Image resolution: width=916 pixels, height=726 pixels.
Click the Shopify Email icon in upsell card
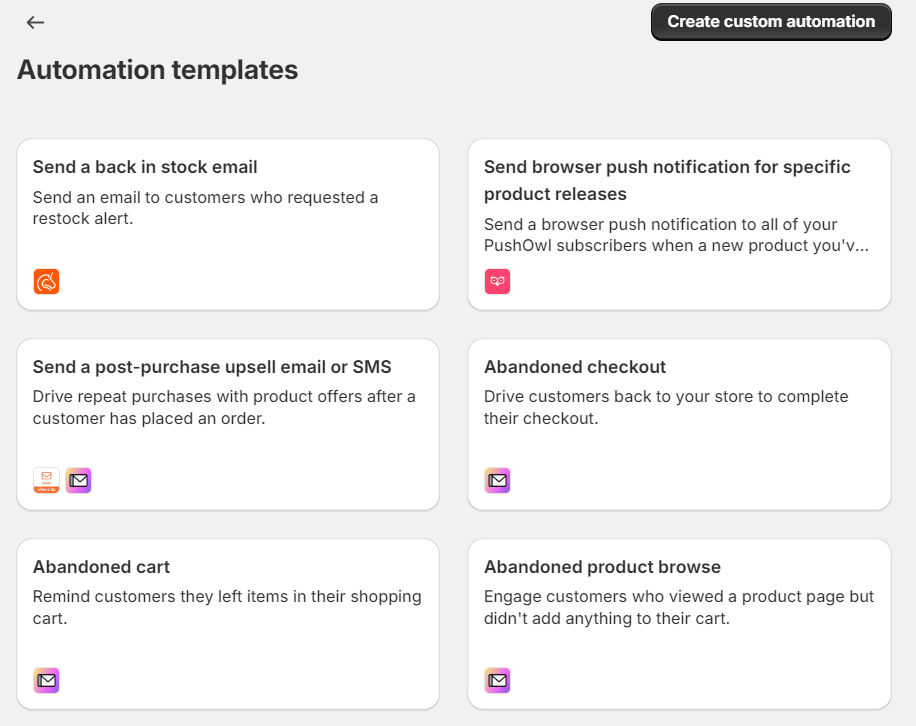click(x=78, y=480)
